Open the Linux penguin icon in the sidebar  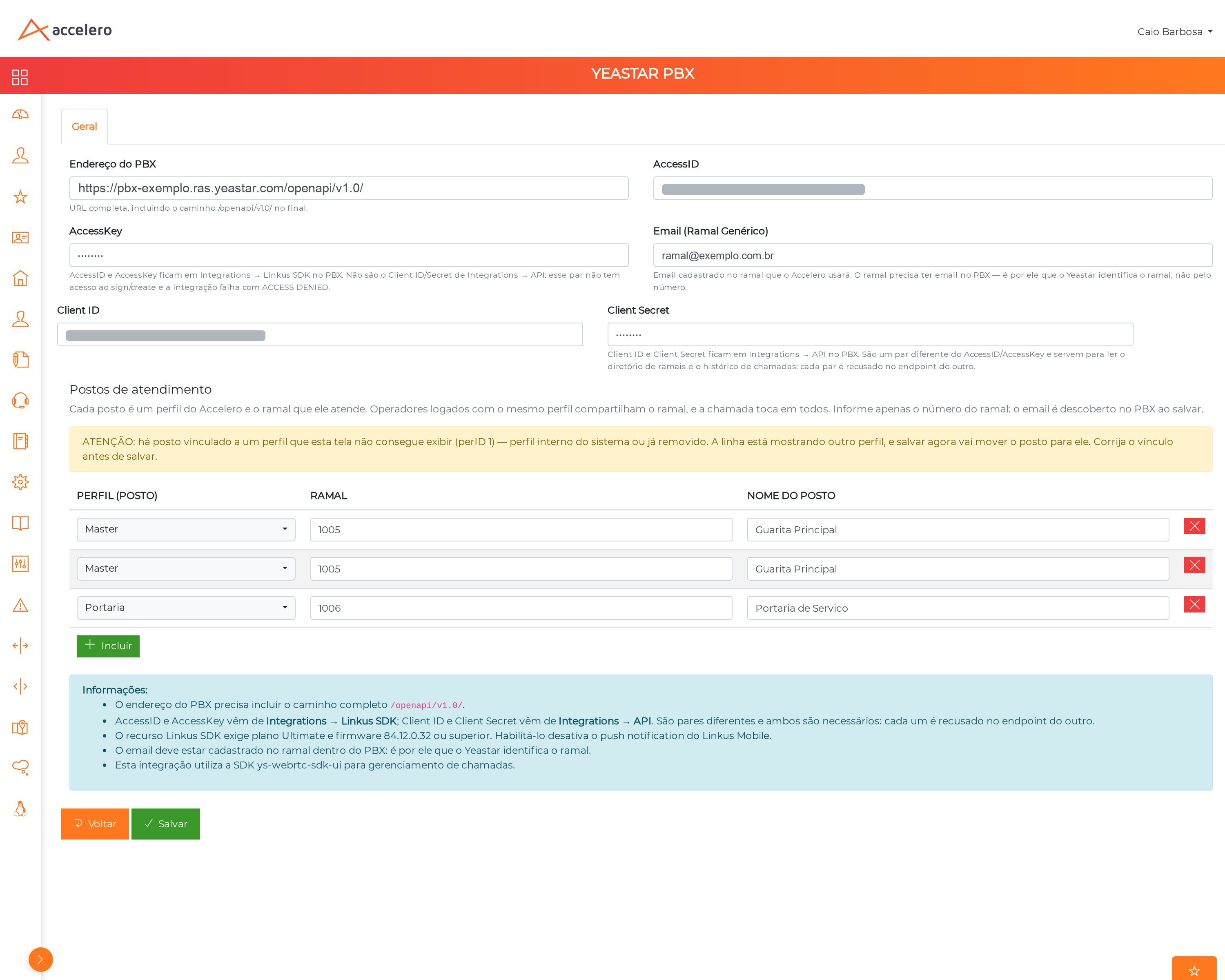pos(20,808)
